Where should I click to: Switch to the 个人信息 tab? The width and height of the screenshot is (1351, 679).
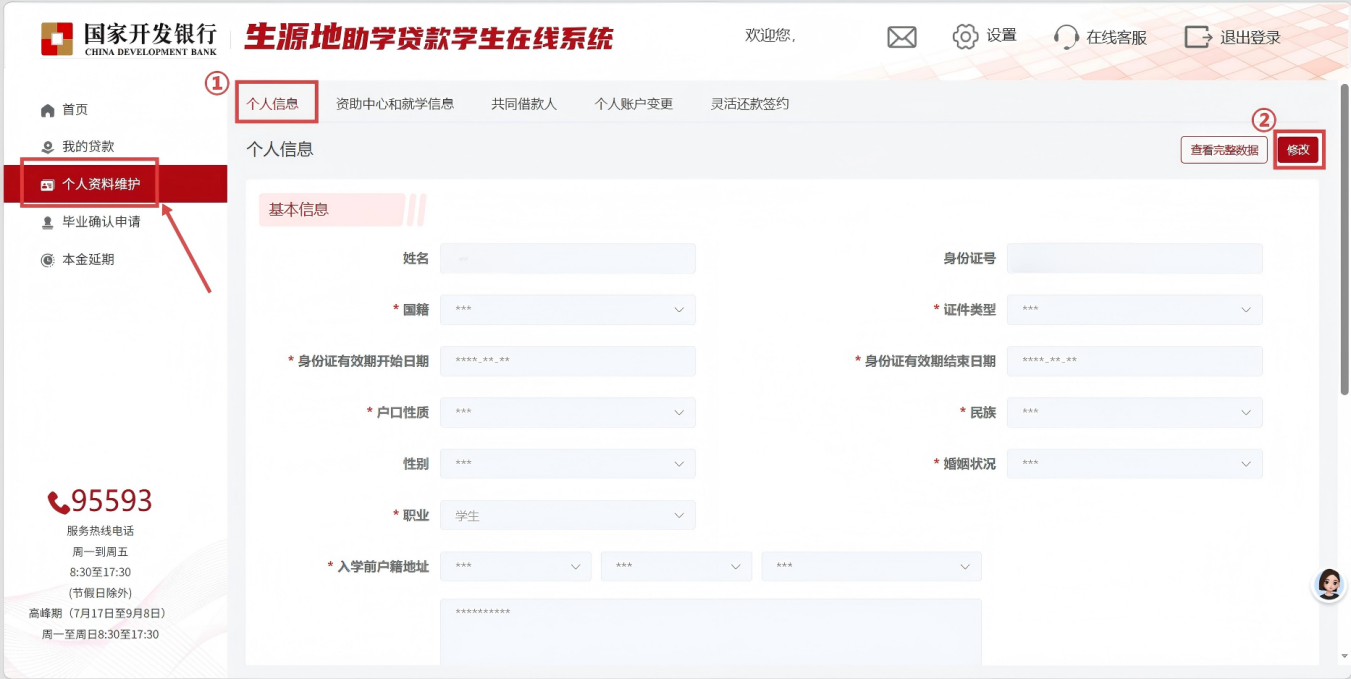(272, 103)
